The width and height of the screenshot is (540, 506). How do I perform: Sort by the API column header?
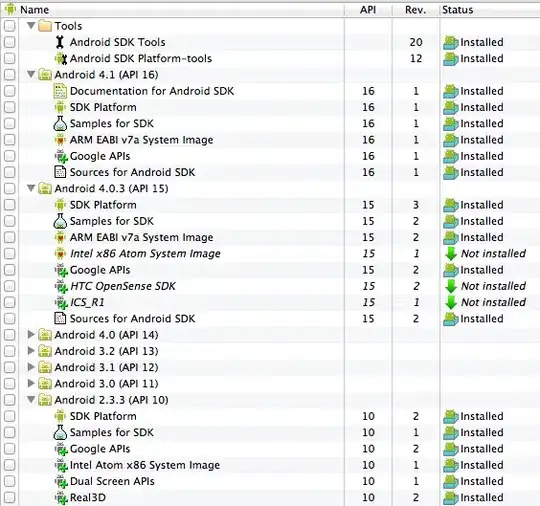tap(368, 10)
